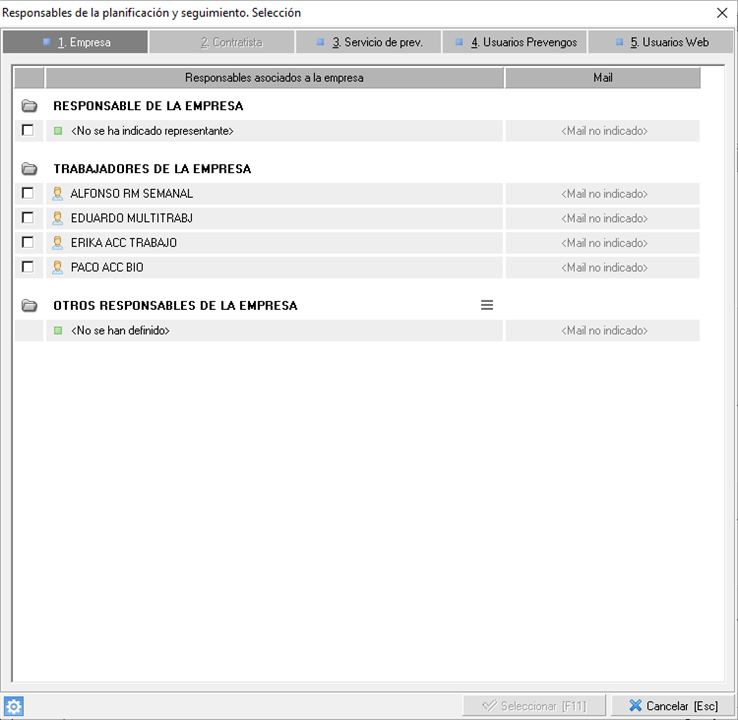Click the mail cell in the No se han definido row
738x720 pixels.
602,330
